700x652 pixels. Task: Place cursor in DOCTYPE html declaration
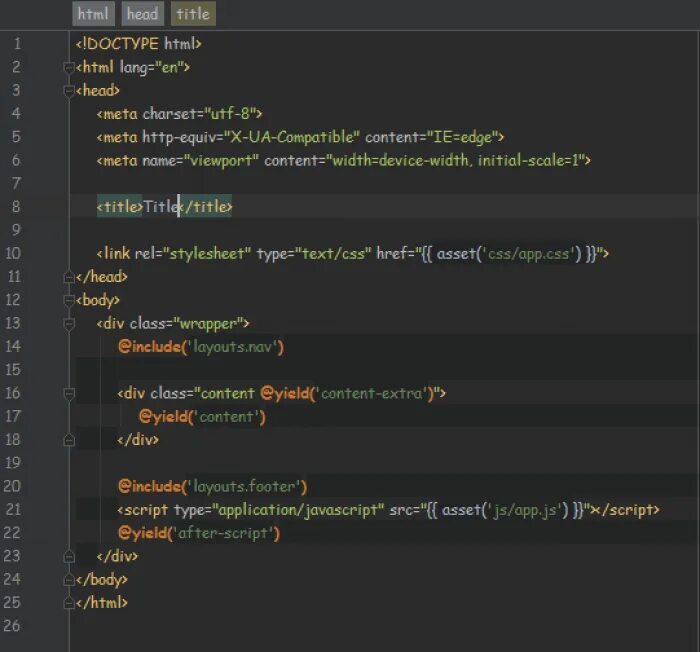click(x=138, y=44)
